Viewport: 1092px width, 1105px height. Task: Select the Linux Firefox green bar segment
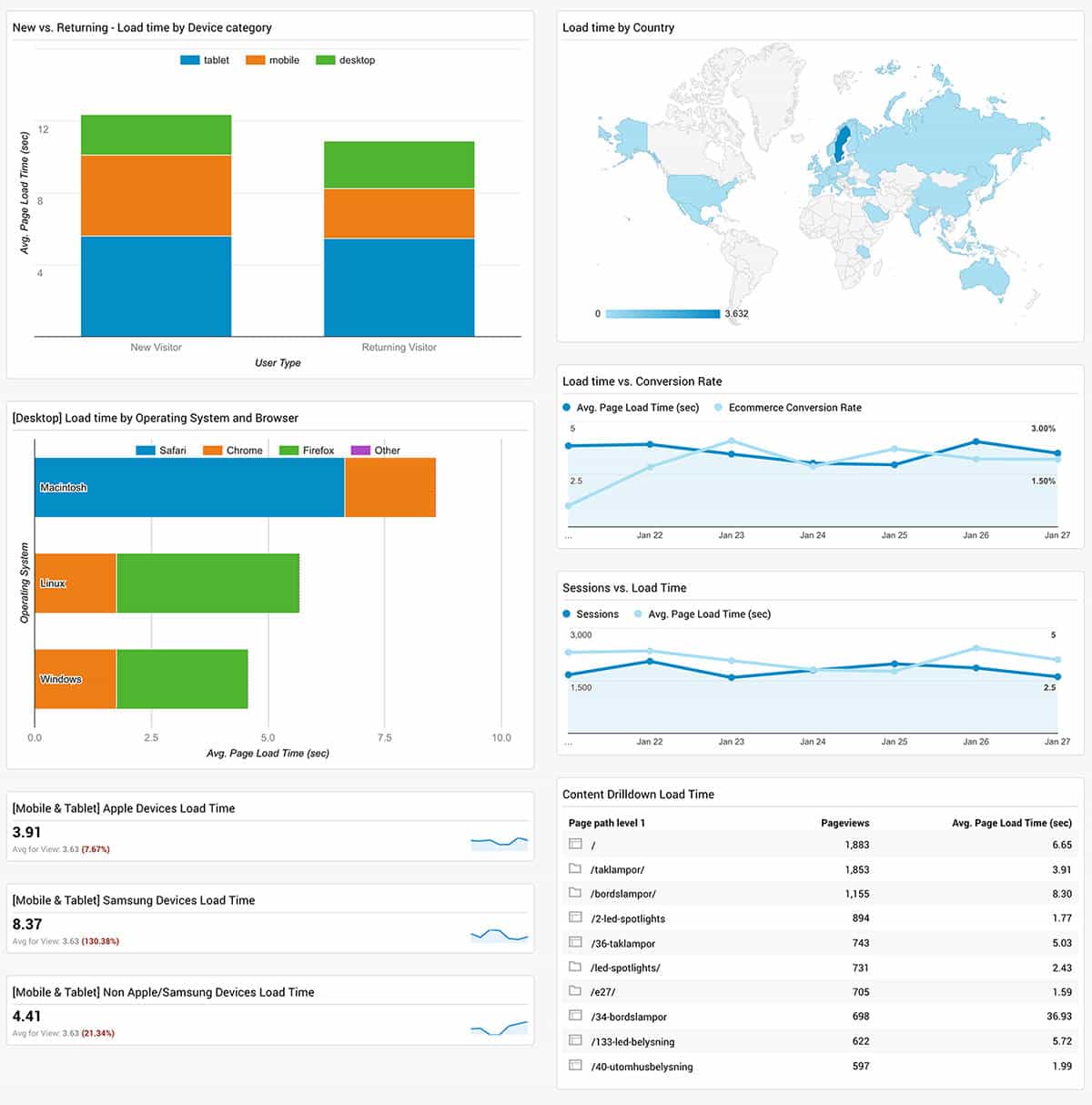pyautogui.click(x=207, y=583)
